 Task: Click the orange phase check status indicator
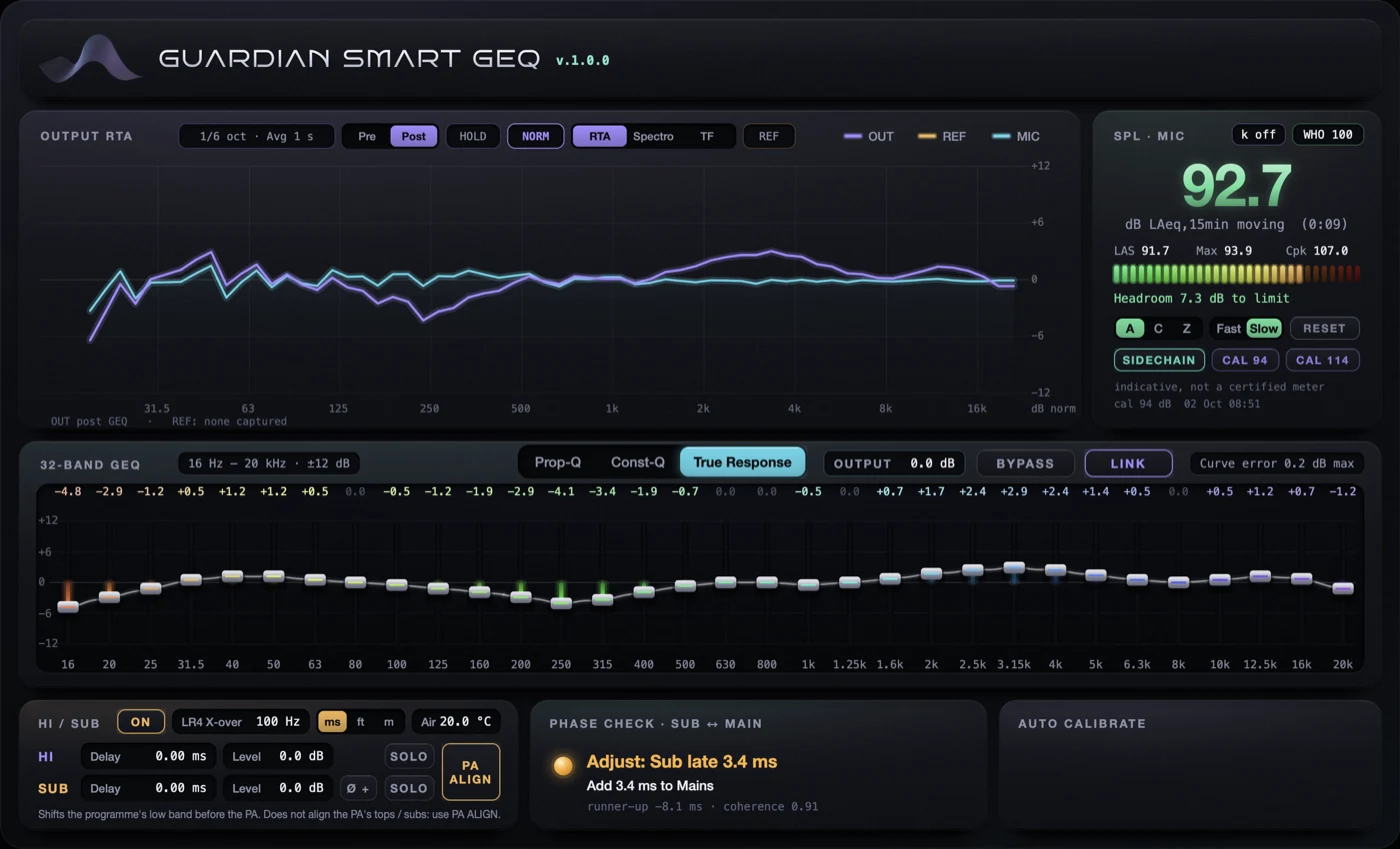563,765
